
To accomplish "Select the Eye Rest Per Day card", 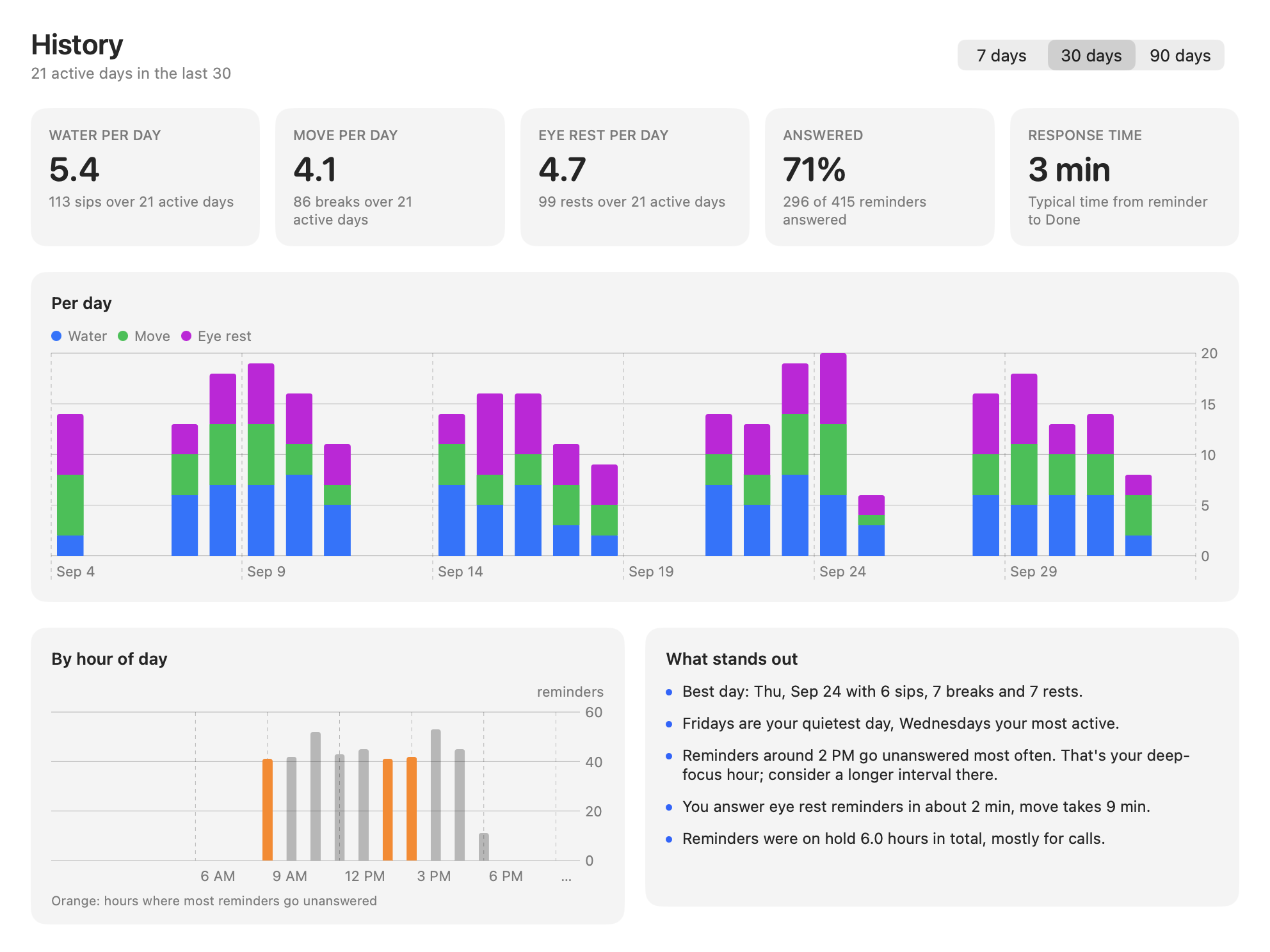I will (x=635, y=177).
